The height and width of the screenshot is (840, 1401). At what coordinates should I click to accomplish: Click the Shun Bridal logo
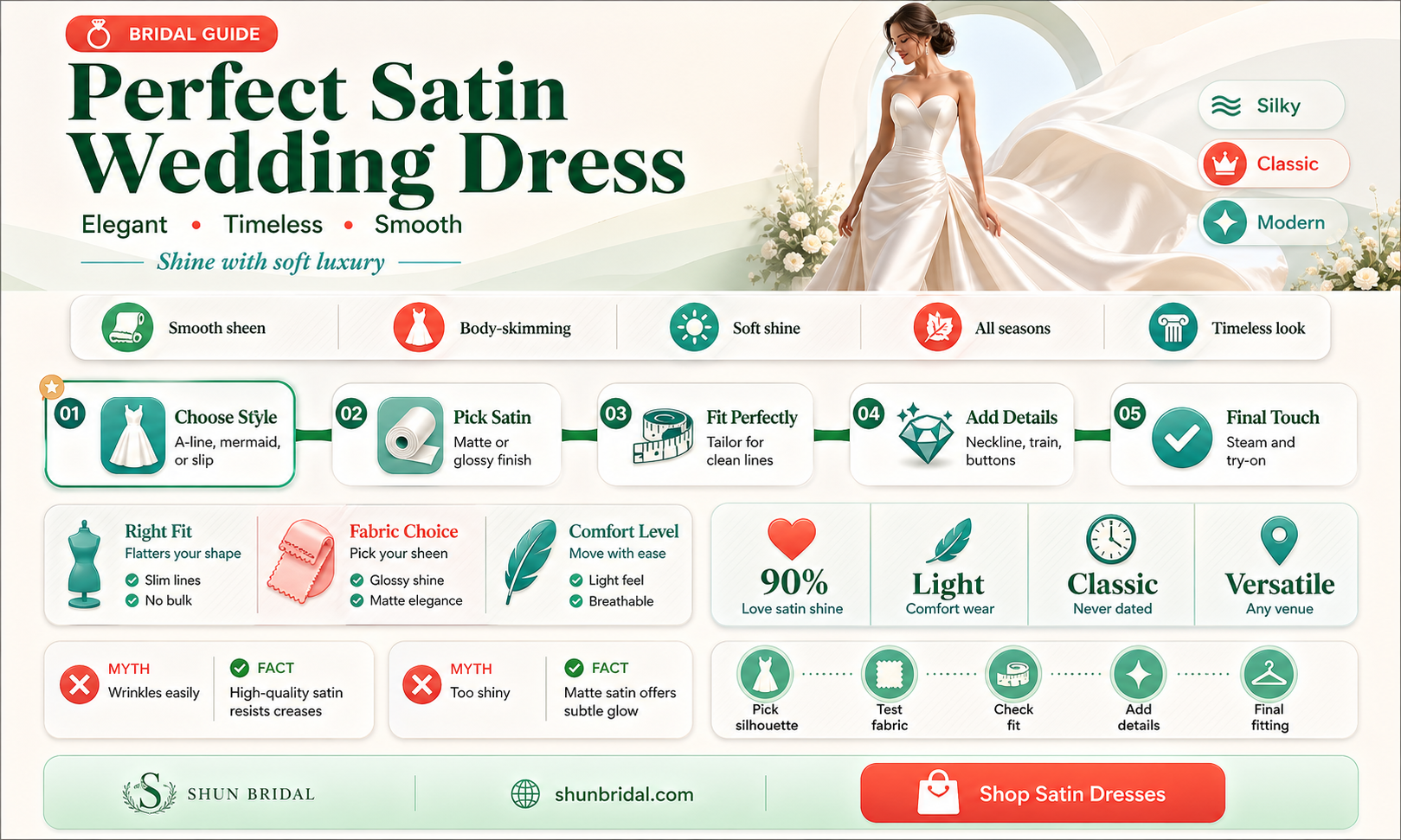pos(220,793)
